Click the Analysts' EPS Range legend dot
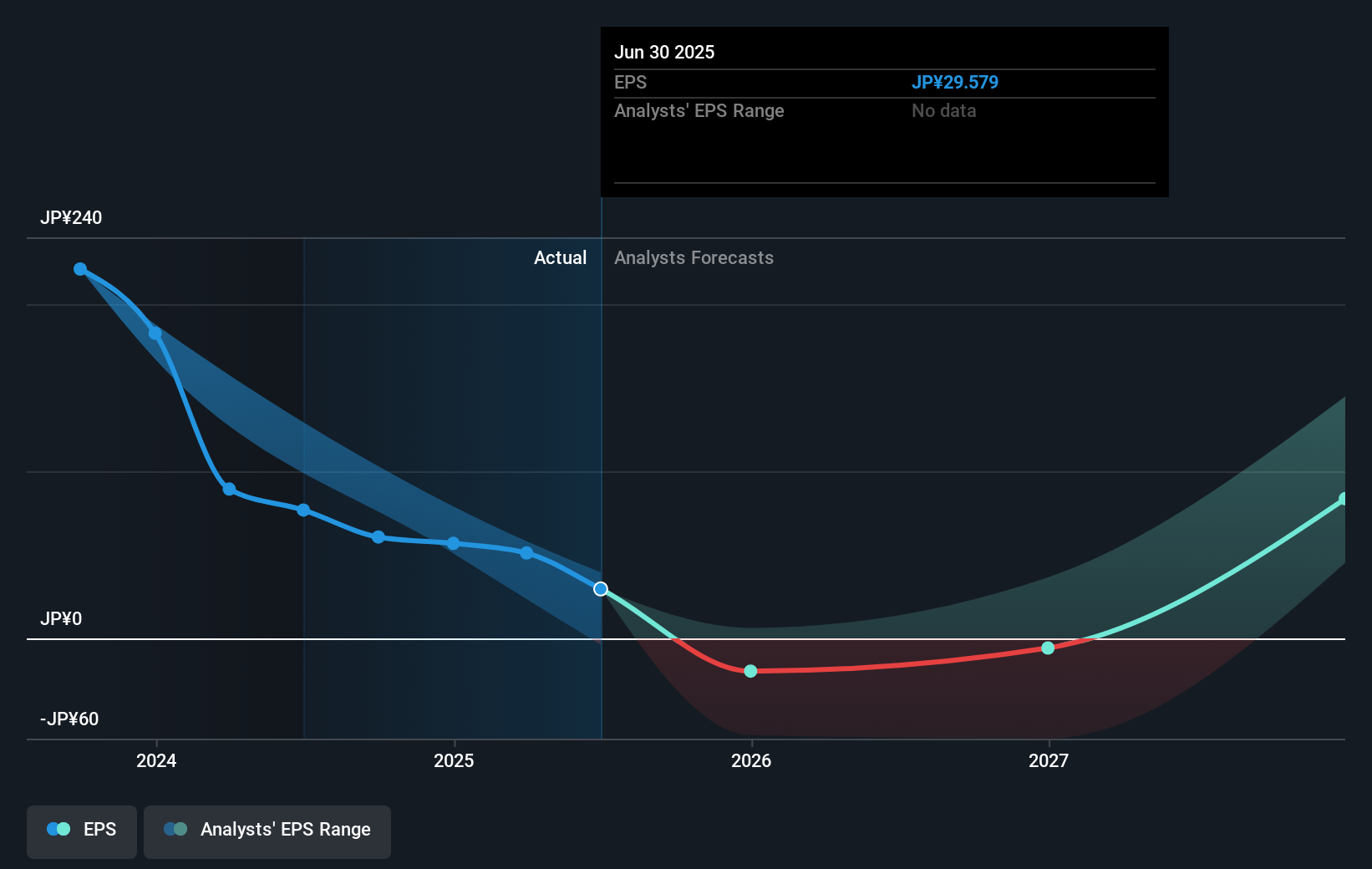 pyautogui.click(x=175, y=828)
